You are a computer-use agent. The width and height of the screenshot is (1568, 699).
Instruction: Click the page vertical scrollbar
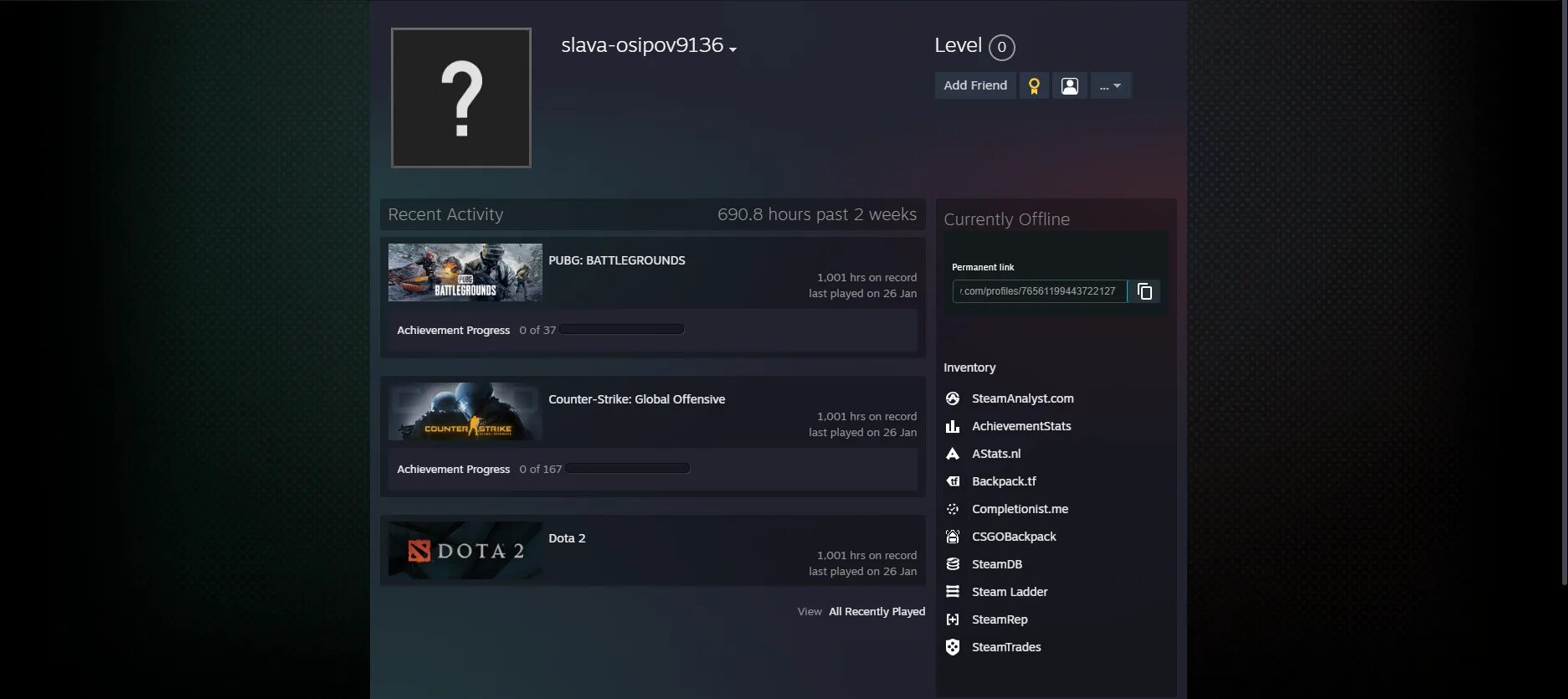(x=1564, y=293)
